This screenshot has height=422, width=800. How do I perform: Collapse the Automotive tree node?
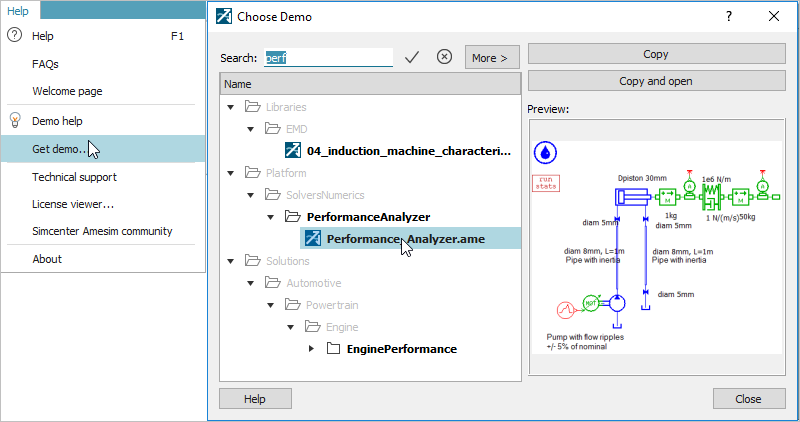[251, 283]
